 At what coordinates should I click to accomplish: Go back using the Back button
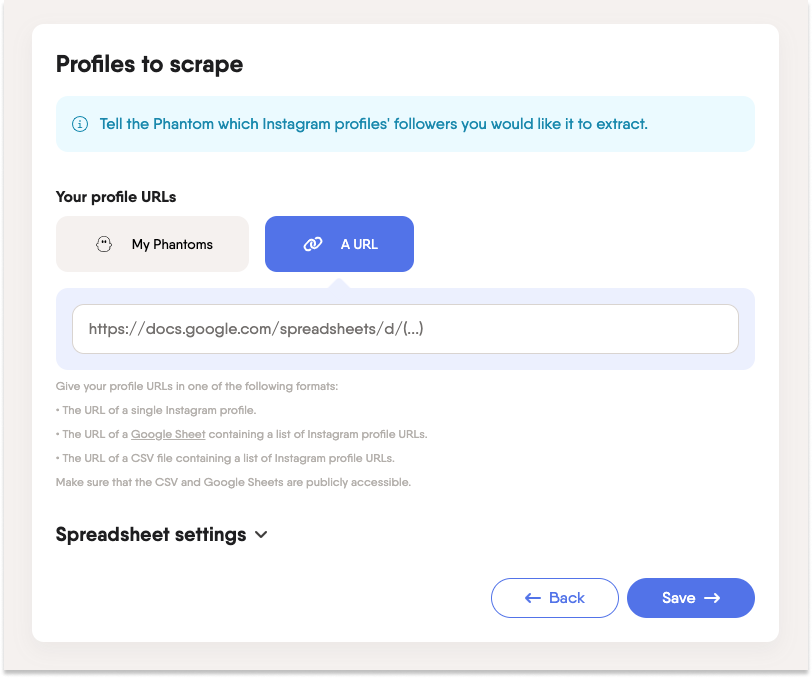[555, 597]
